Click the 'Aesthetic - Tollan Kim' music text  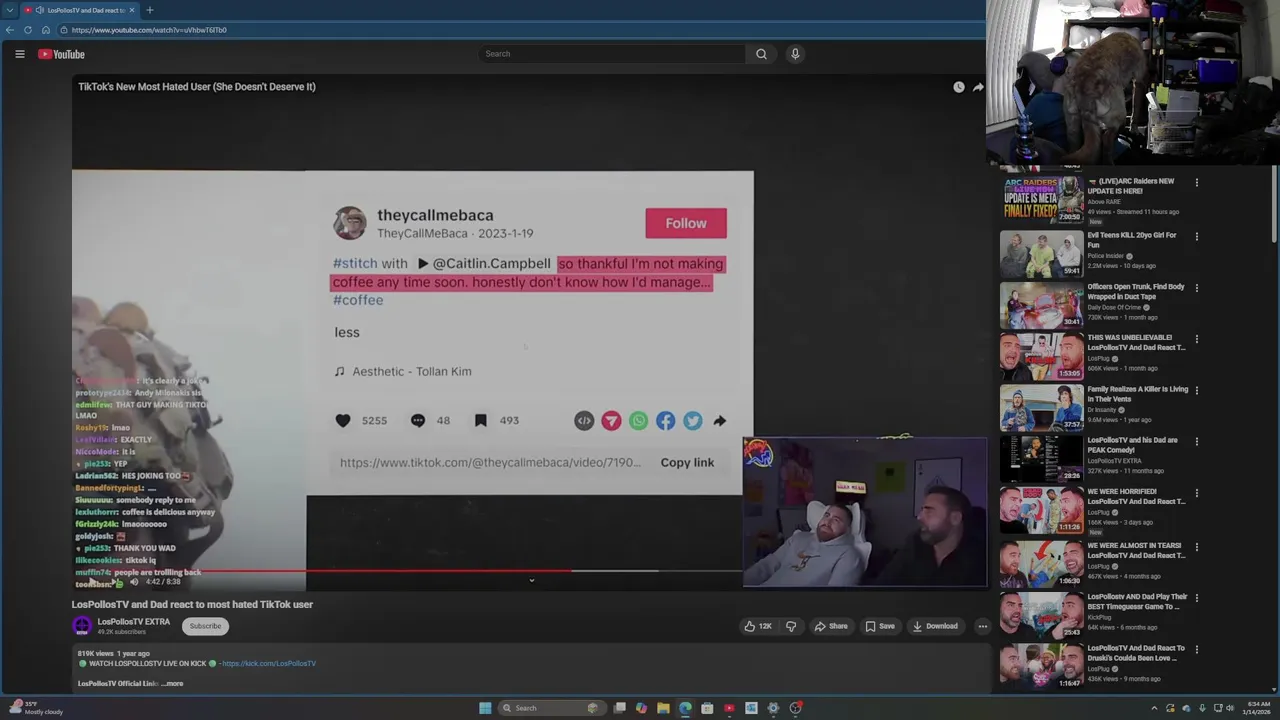[411, 371]
